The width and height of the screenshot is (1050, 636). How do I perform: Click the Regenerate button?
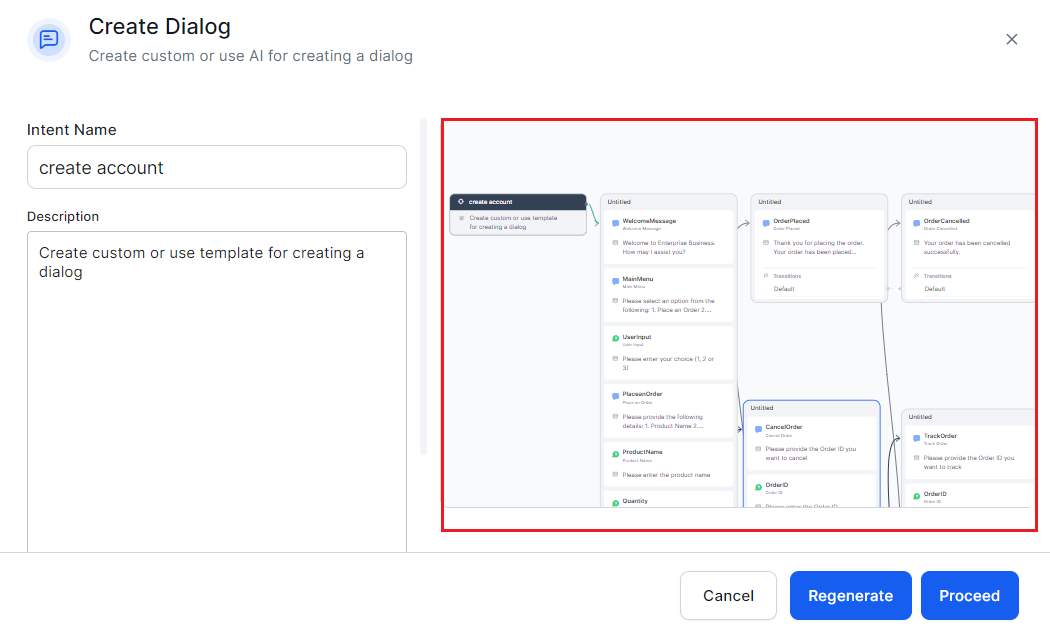850,595
